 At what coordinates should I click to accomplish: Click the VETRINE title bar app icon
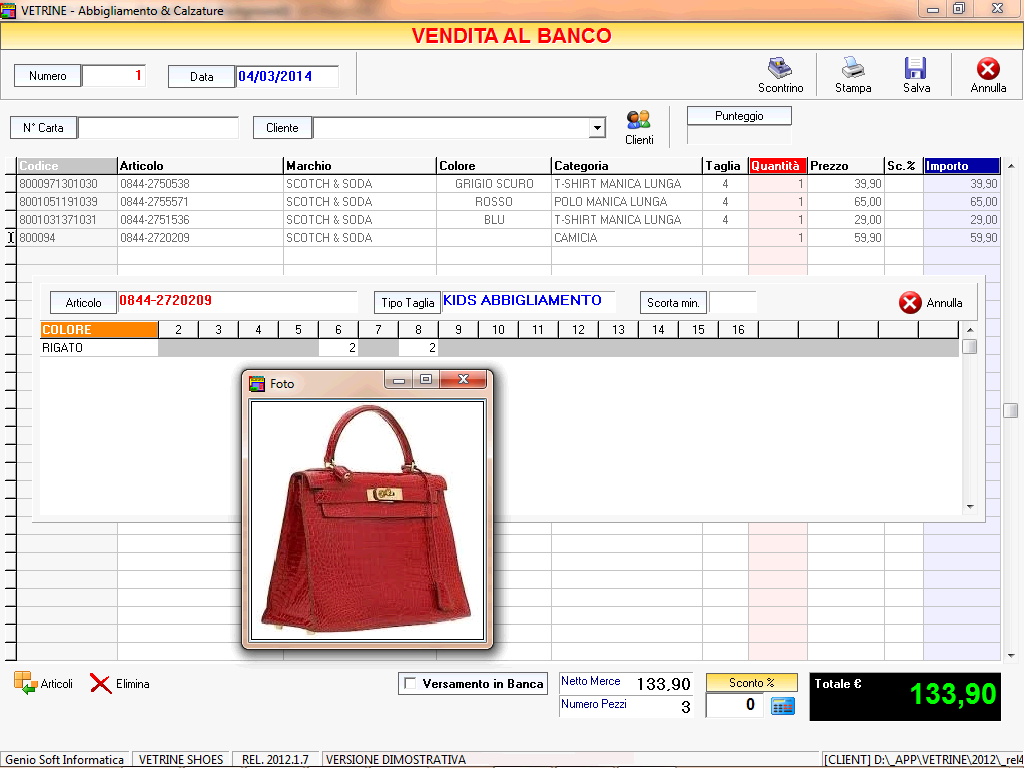pos(8,10)
